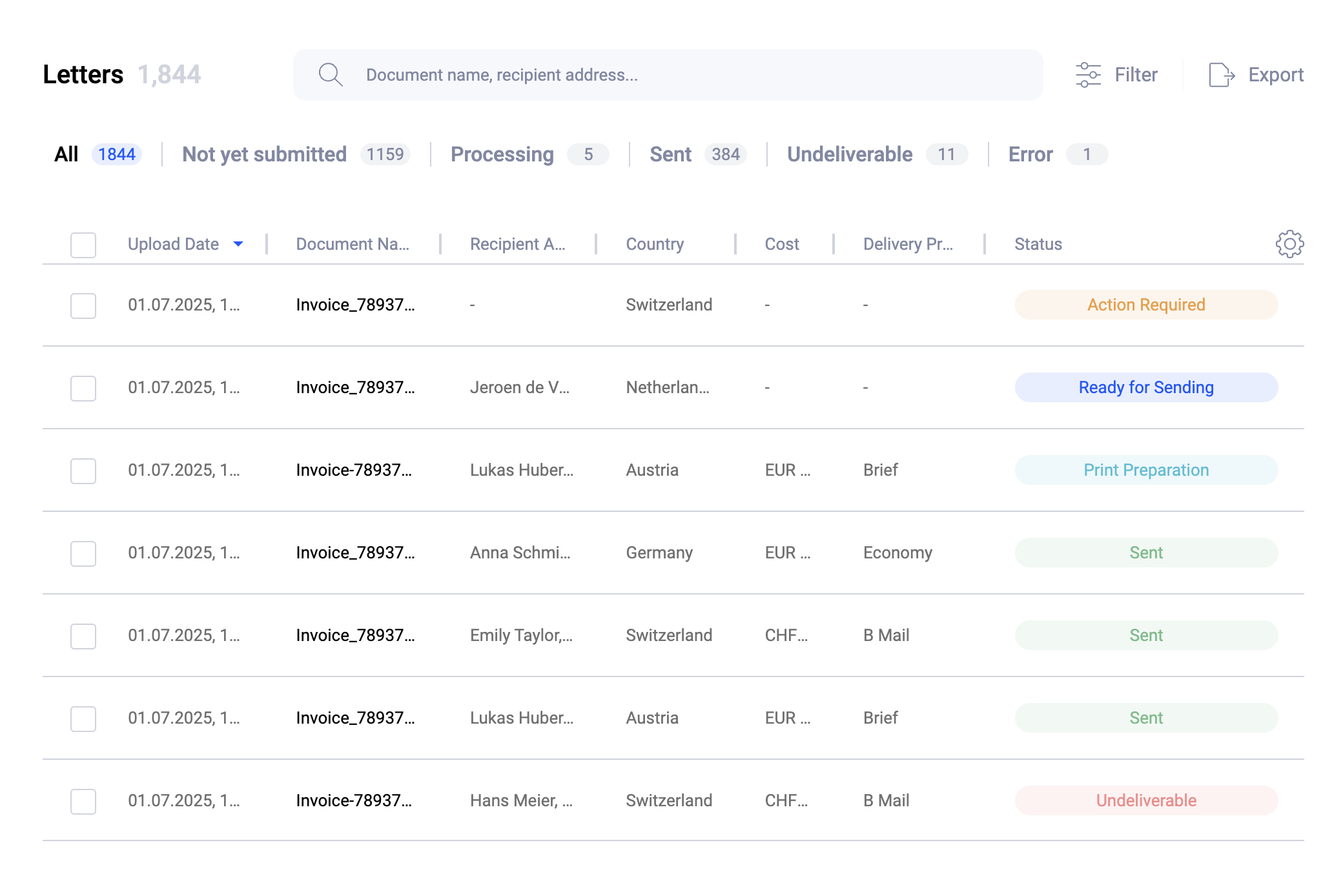Open the Not yet submitted tab
Screen dimensions: 1343x896
click(x=263, y=154)
